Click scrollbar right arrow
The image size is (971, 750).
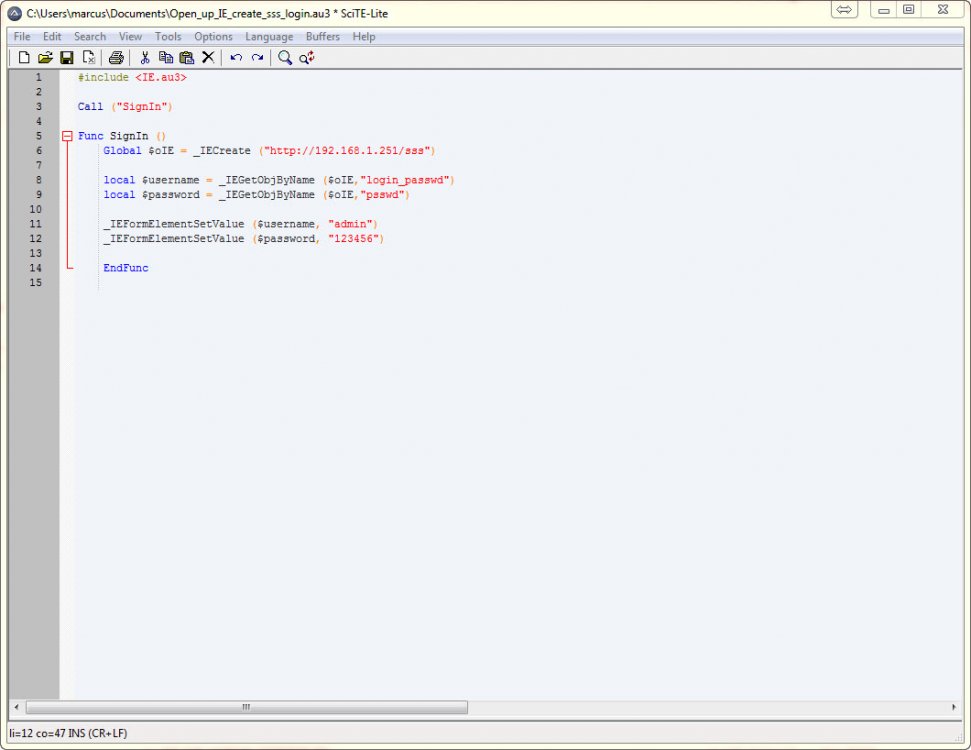click(954, 707)
